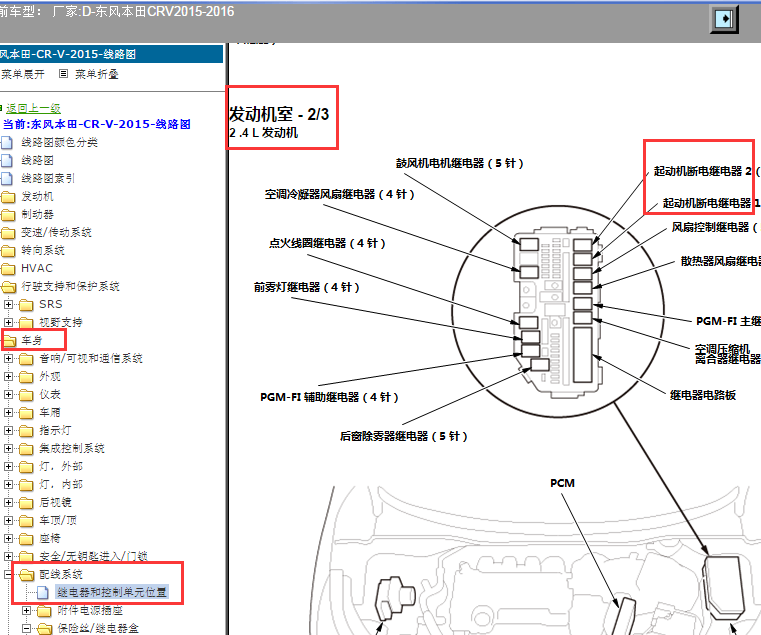Click the 线路图索引 page icon

(x=7, y=178)
